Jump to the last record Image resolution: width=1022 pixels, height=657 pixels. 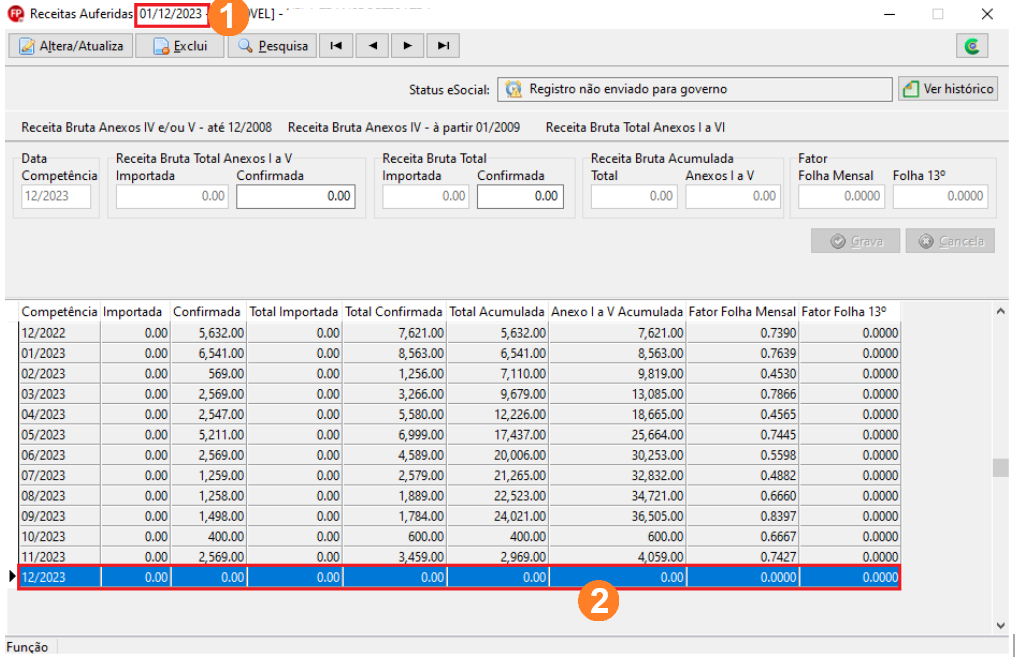point(443,46)
